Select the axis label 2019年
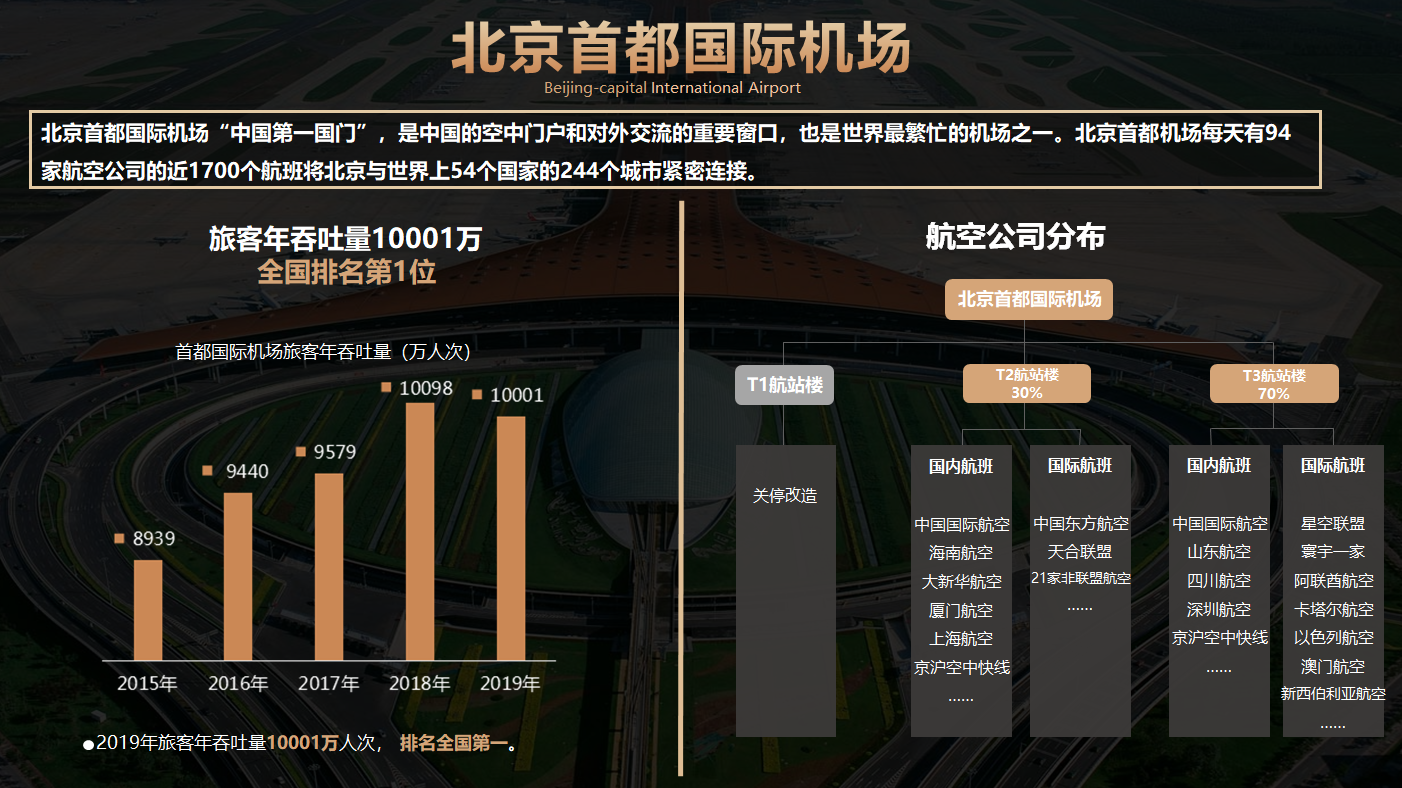Image resolution: width=1402 pixels, height=788 pixels. point(510,684)
